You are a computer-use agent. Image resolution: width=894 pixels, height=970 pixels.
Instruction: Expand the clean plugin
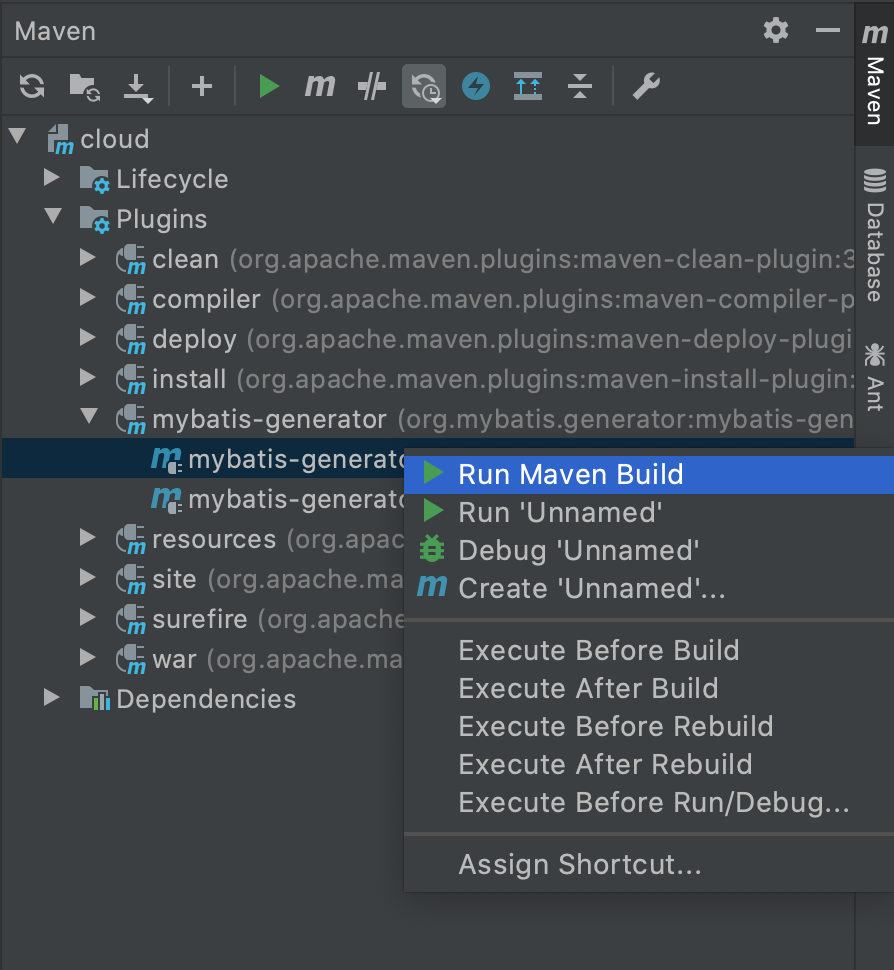point(88,258)
